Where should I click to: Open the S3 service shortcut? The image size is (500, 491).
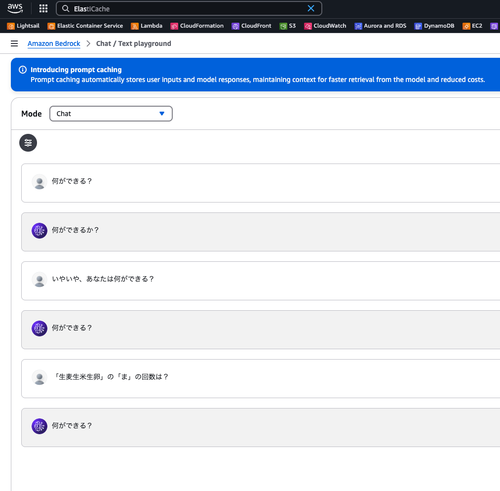[x=288, y=26]
